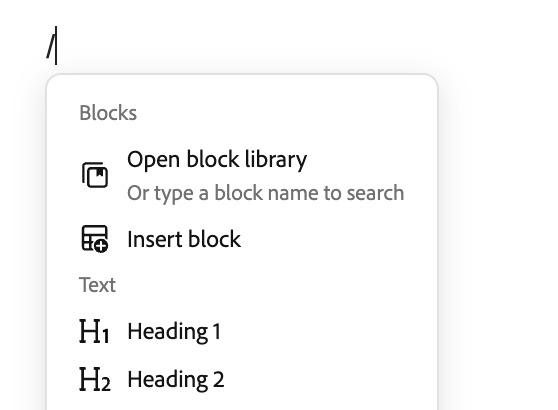Click blank editor area right of slash command
The width and height of the screenshot is (558, 410).
(285, 46)
